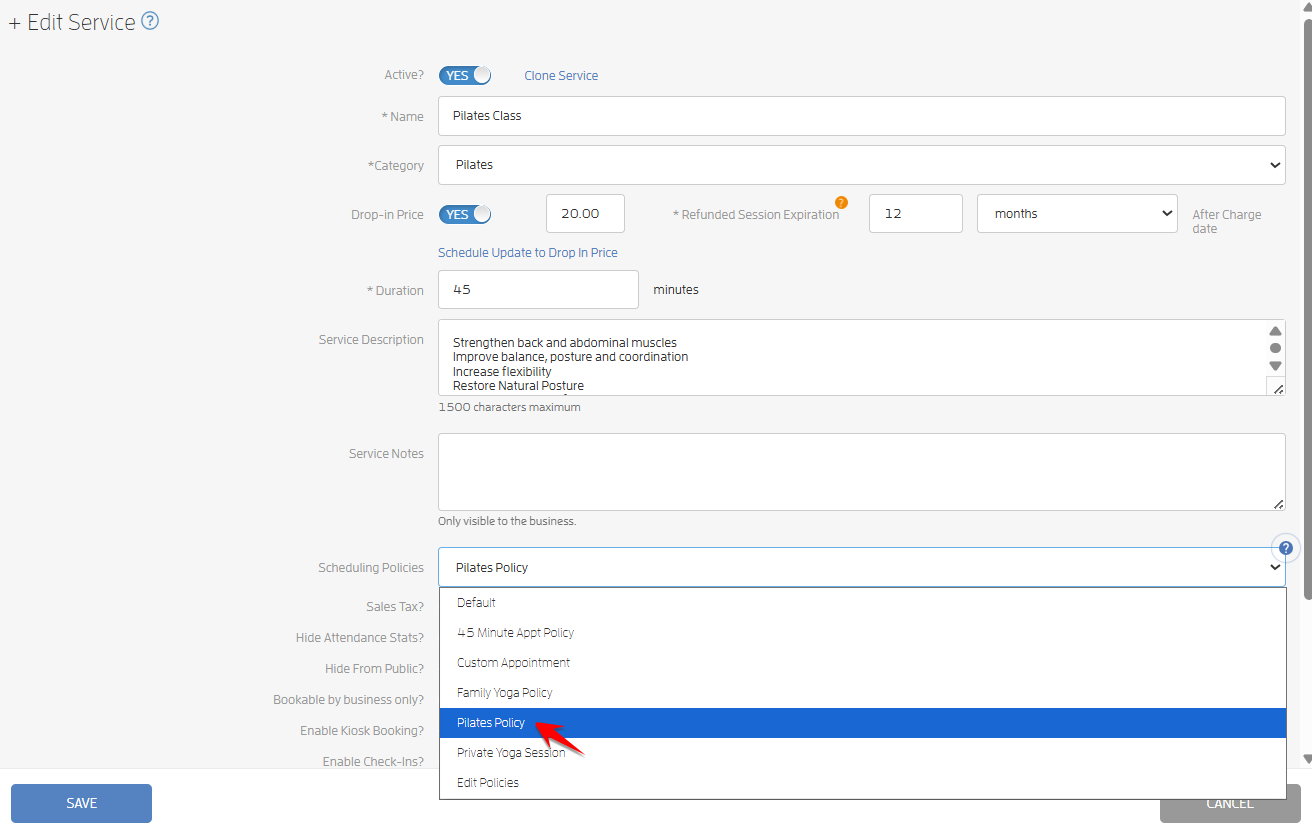Click the CANCEL button
1312x832 pixels.
(1230, 803)
